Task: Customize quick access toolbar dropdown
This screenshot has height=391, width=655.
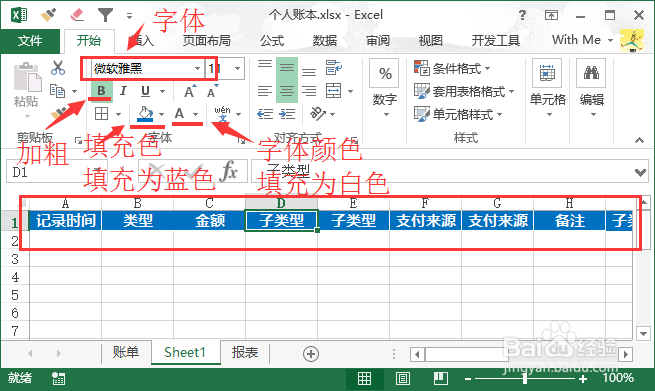Action: pos(129,16)
